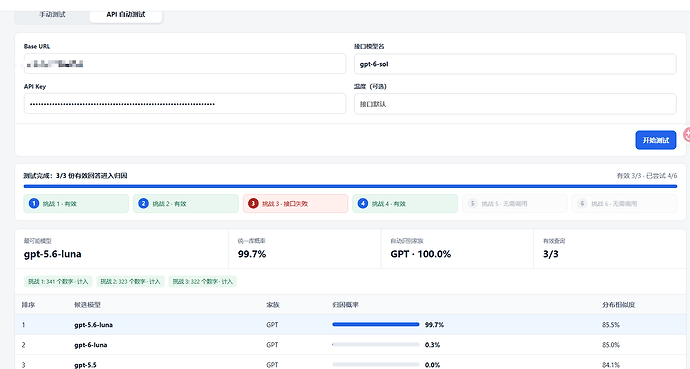Start the test with the blue 开始测试 button
The width and height of the screenshot is (690, 369).
pyautogui.click(x=656, y=140)
